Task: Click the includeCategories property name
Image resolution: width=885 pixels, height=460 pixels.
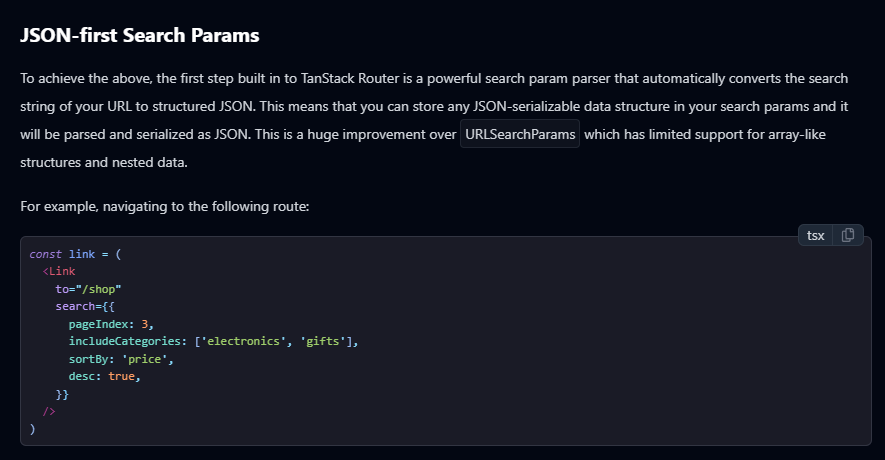Action: pos(125,341)
